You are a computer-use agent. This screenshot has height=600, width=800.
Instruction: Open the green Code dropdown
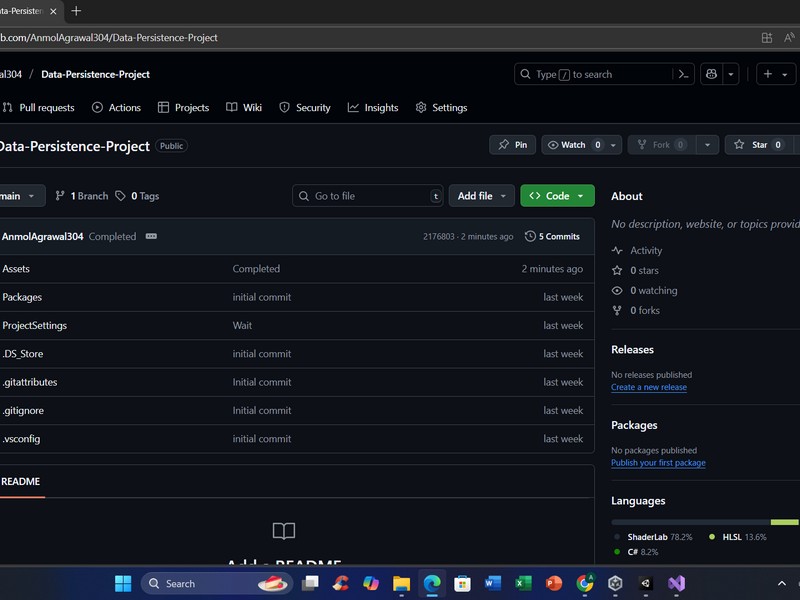pyautogui.click(x=557, y=196)
